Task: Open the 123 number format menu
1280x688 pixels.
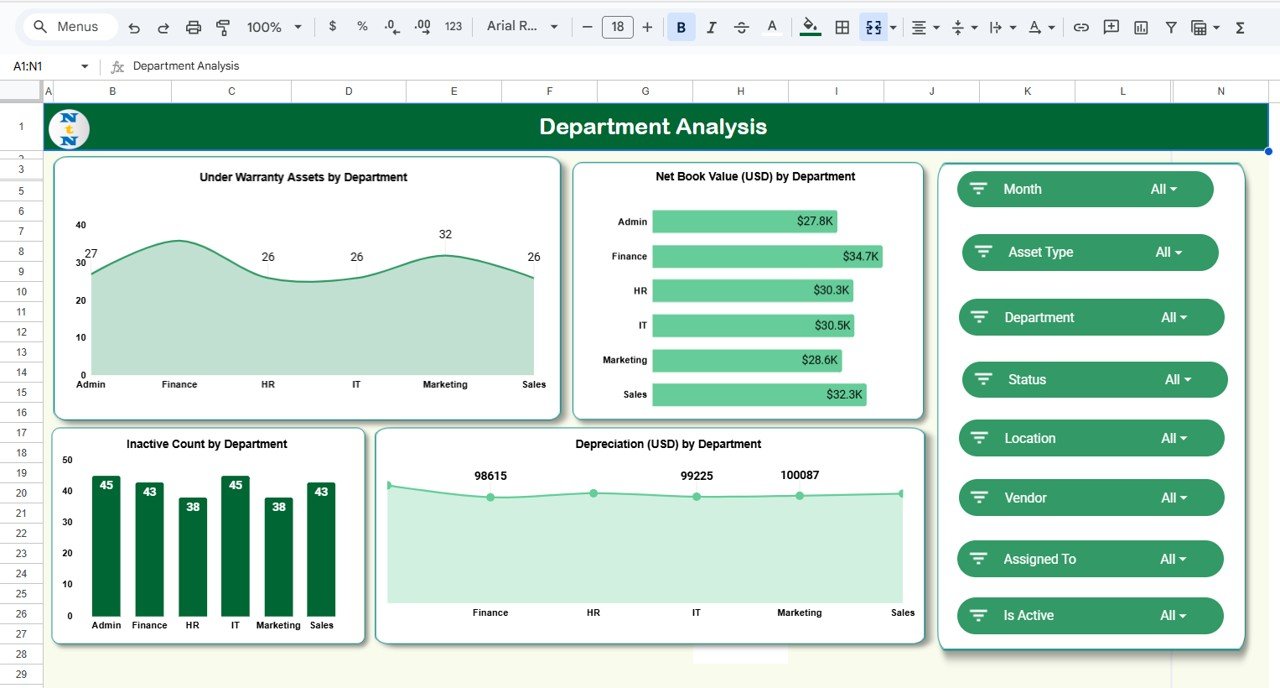Action: (x=453, y=27)
